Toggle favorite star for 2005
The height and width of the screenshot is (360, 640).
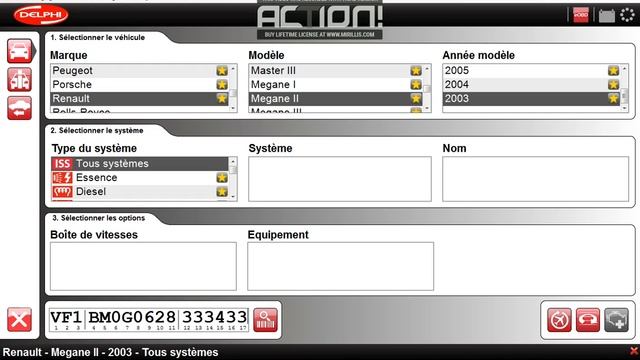pyautogui.click(x=613, y=71)
